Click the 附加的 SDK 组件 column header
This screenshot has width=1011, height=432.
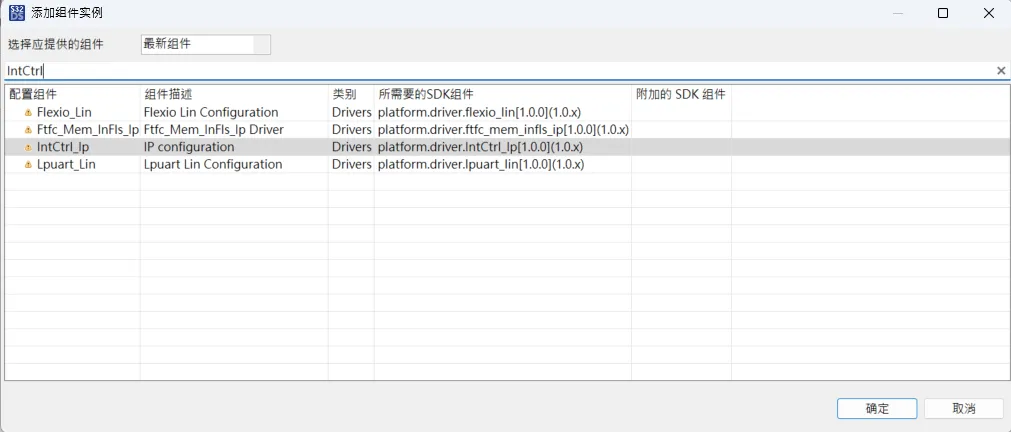pos(681,94)
